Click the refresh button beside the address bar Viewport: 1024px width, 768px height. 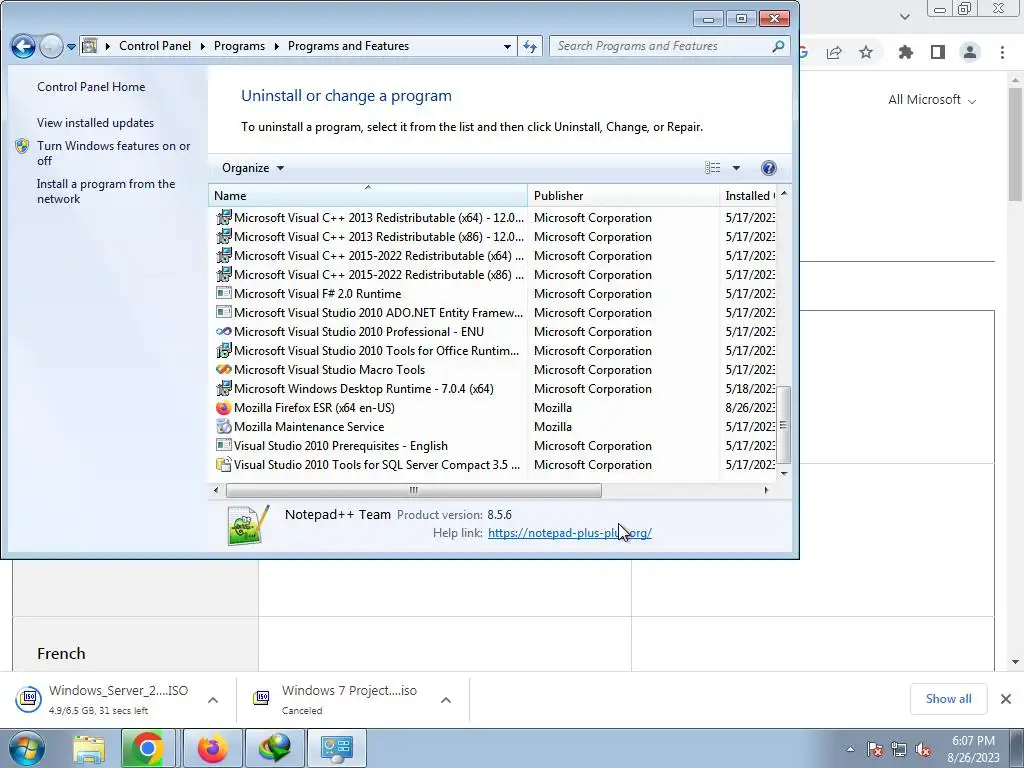(530, 46)
